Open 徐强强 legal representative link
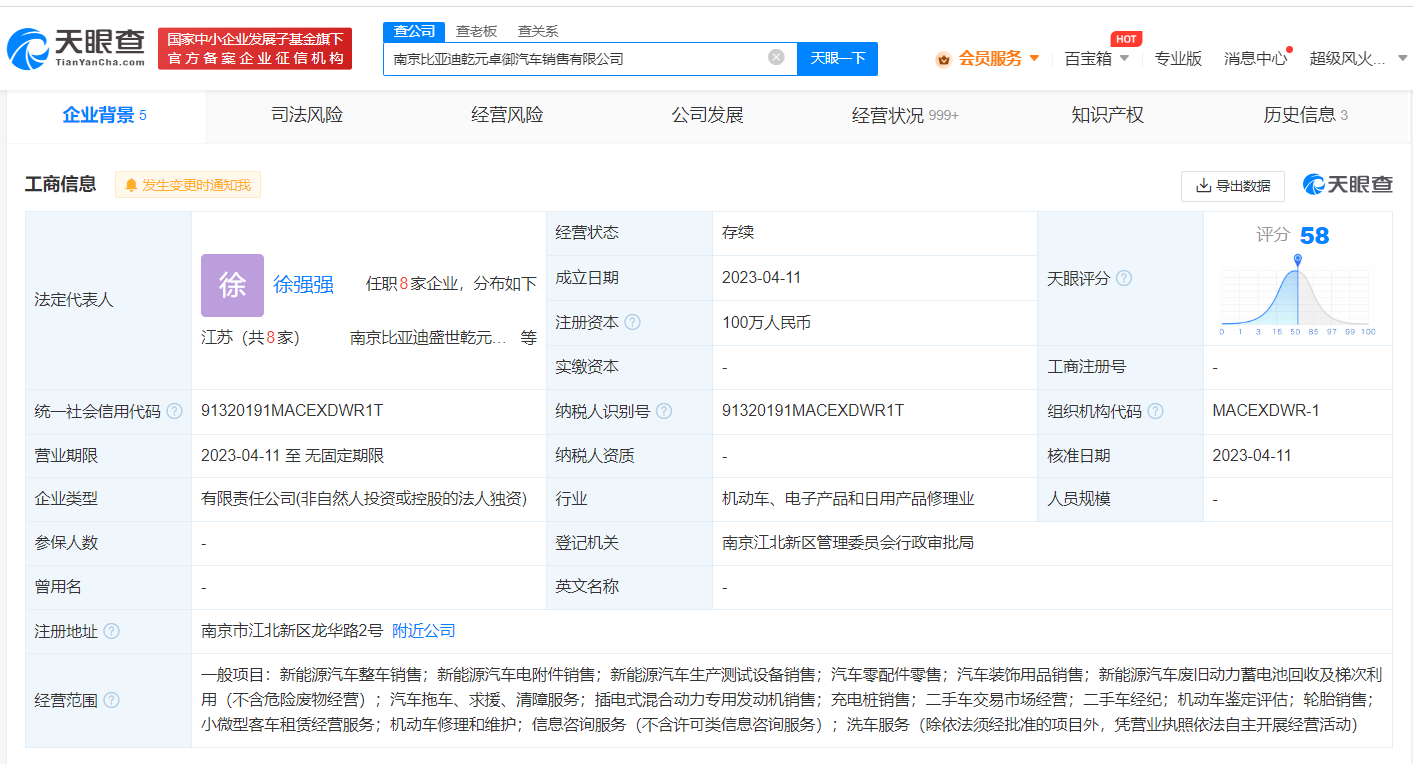The width and height of the screenshot is (1413, 764). 304,285
